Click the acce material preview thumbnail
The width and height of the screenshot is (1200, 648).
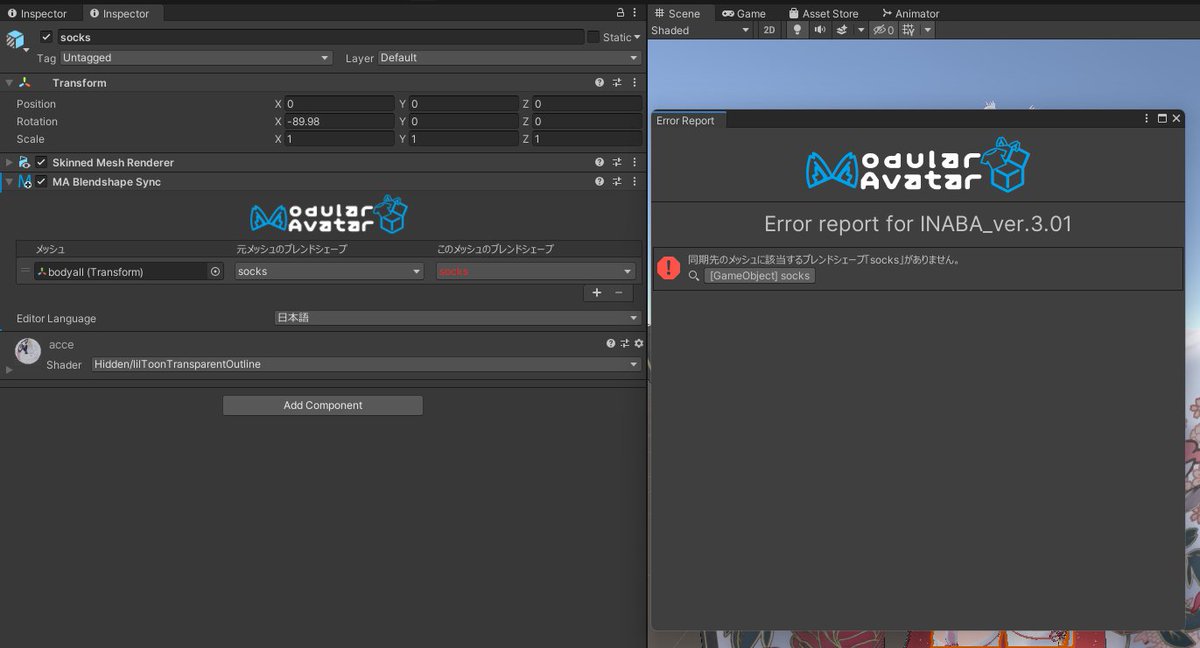point(29,351)
